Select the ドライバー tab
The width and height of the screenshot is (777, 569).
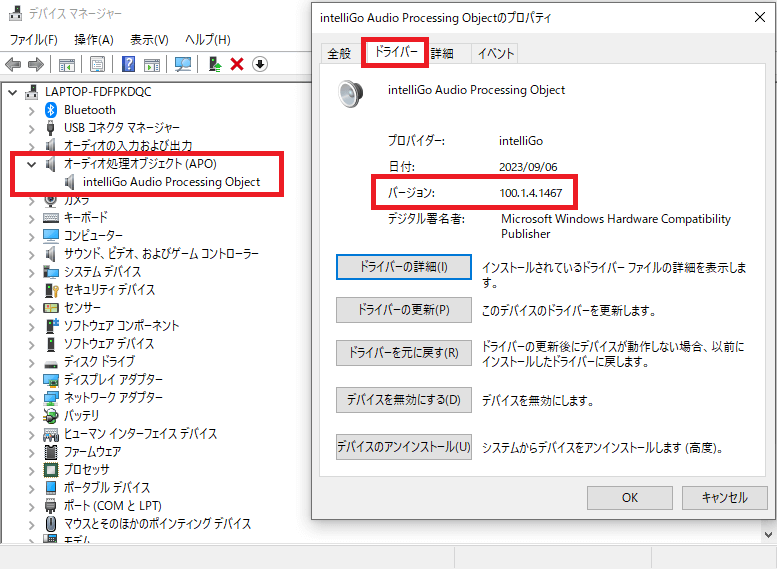coord(395,52)
